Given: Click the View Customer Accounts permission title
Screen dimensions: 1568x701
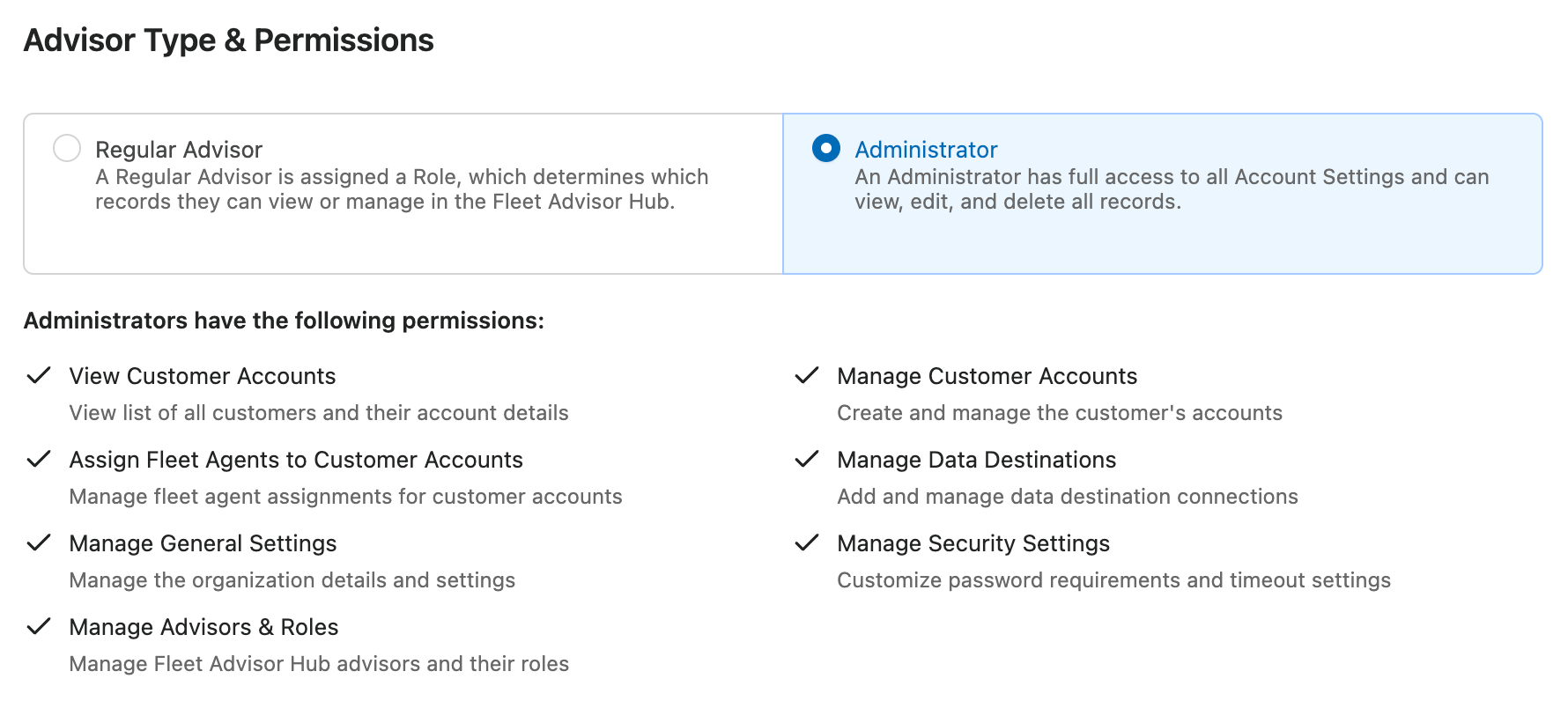Looking at the screenshot, I should click(x=203, y=376).
